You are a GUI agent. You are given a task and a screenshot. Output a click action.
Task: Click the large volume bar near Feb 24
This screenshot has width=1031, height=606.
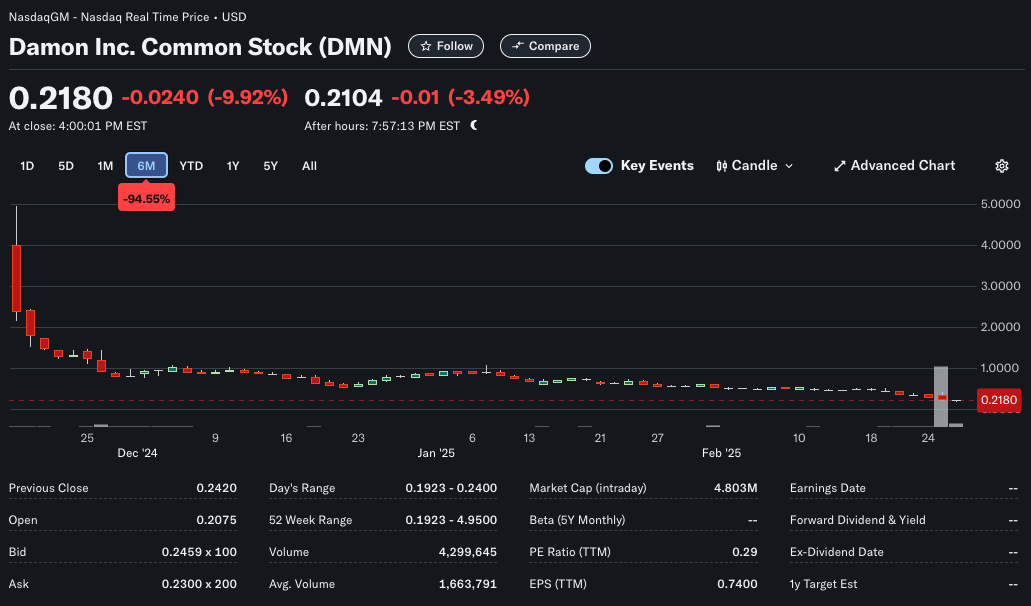click(941, 396)
